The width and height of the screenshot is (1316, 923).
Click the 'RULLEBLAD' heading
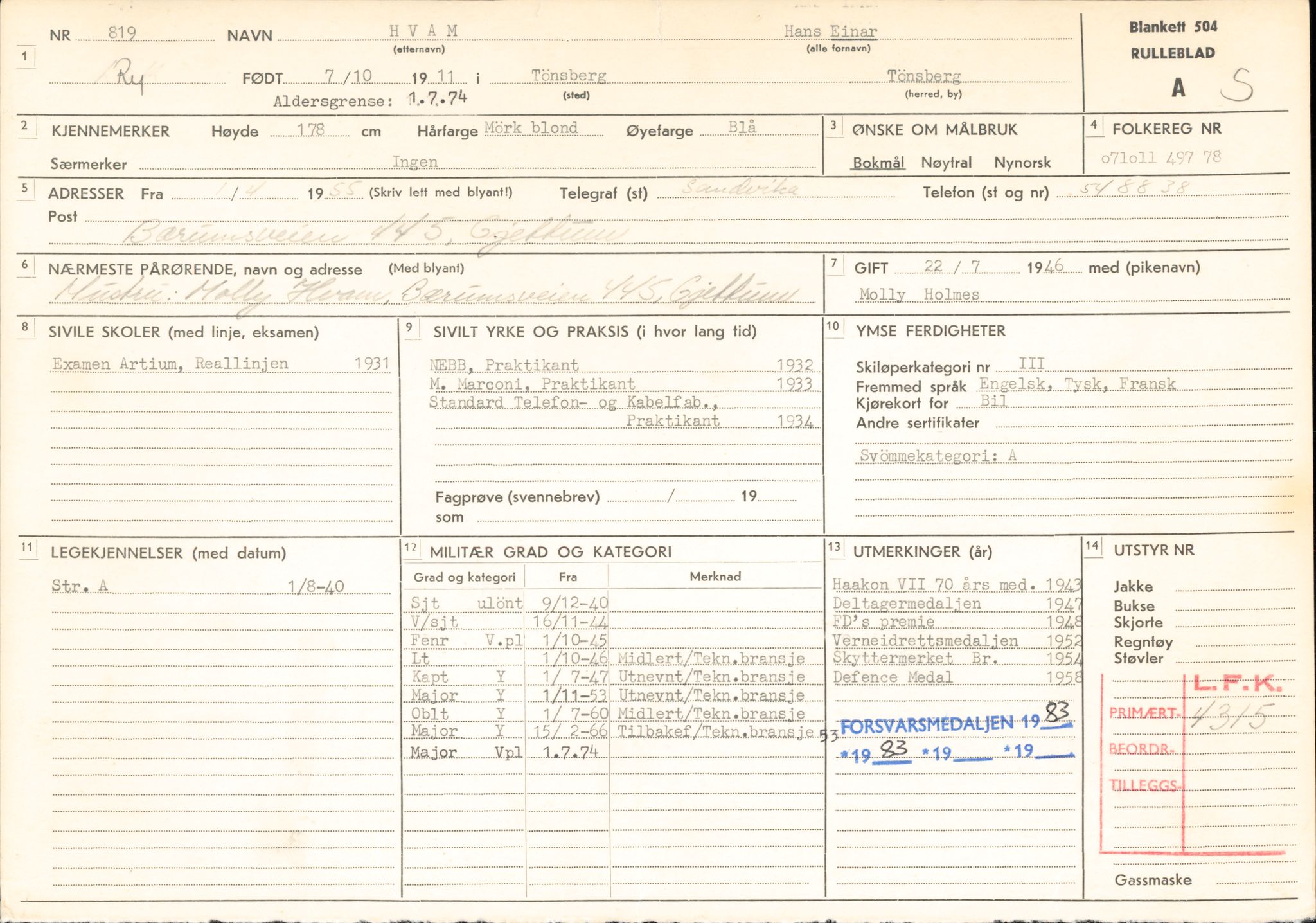pos(1173,53)
